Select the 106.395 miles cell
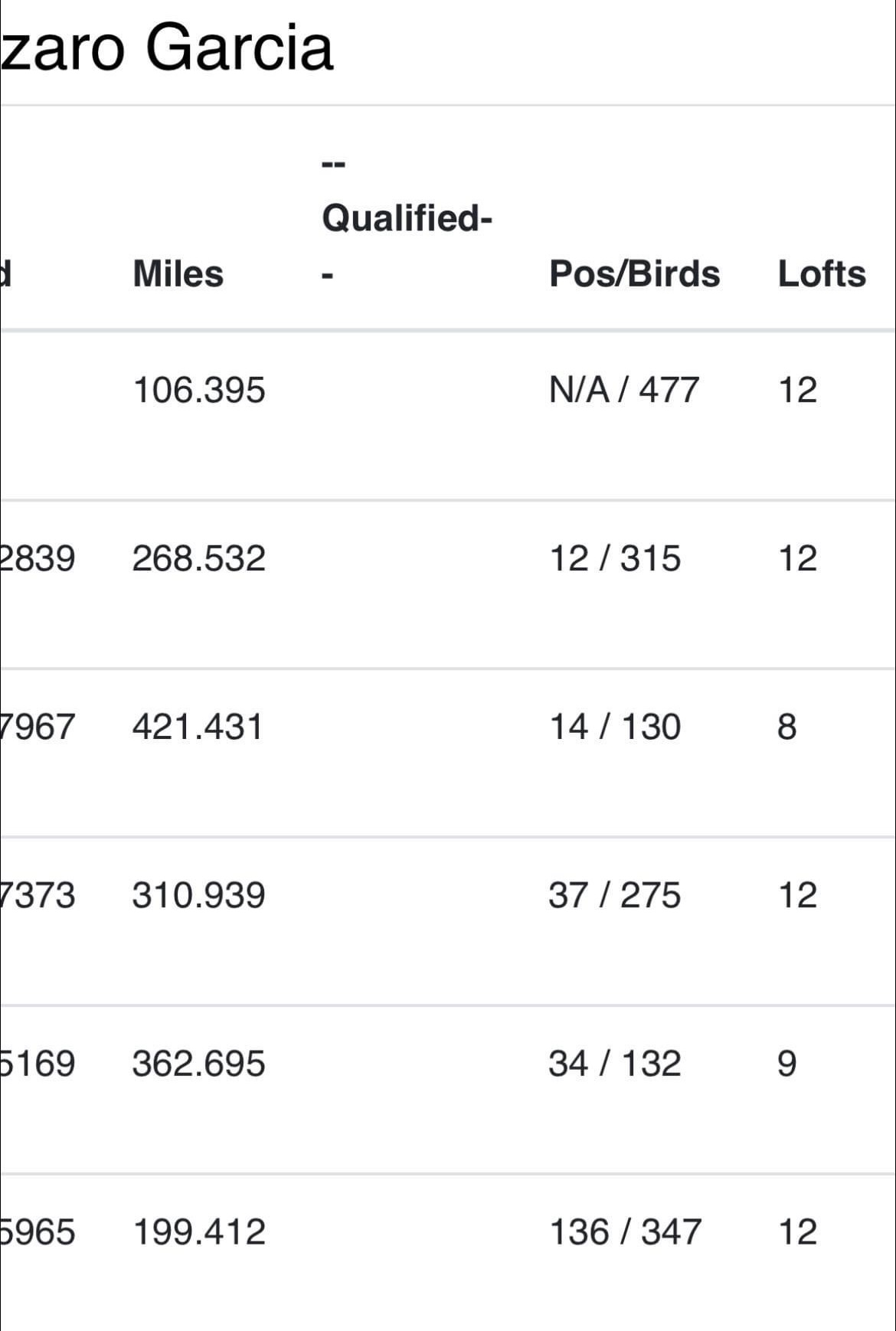This screenshot has width=896, height=1331. [199, 390]
